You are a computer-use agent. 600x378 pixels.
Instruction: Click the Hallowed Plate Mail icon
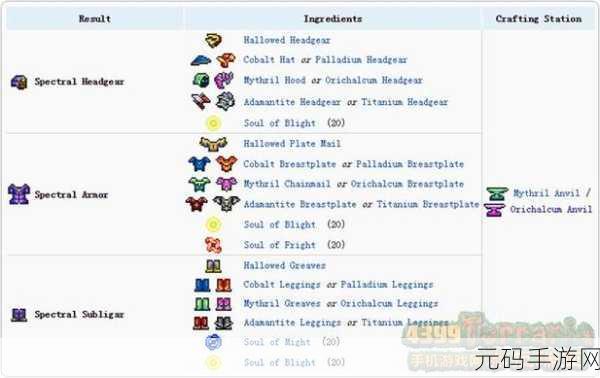point(213,144)
